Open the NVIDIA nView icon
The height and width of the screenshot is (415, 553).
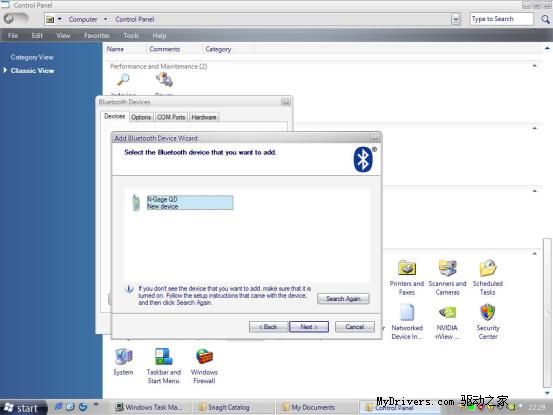[x=447, y=312]
